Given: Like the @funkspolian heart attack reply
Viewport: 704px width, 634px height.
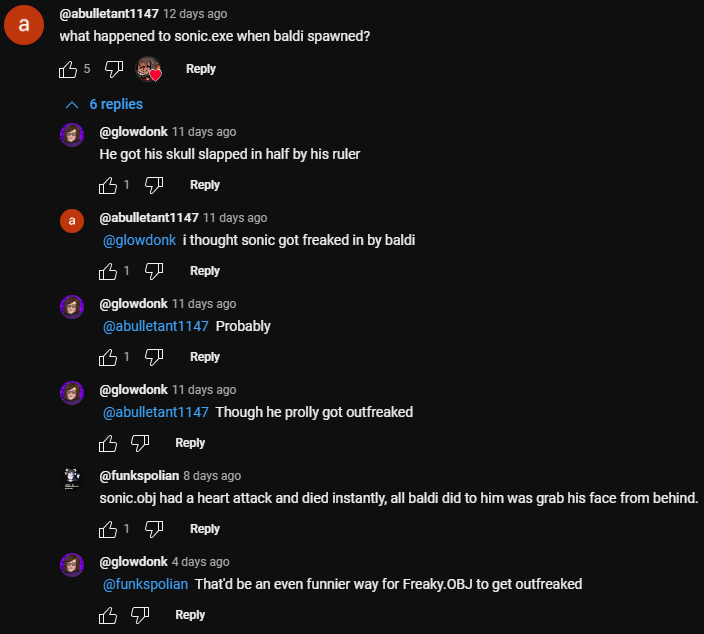Looking at the screenshot, I should click(x=108, y=529).
